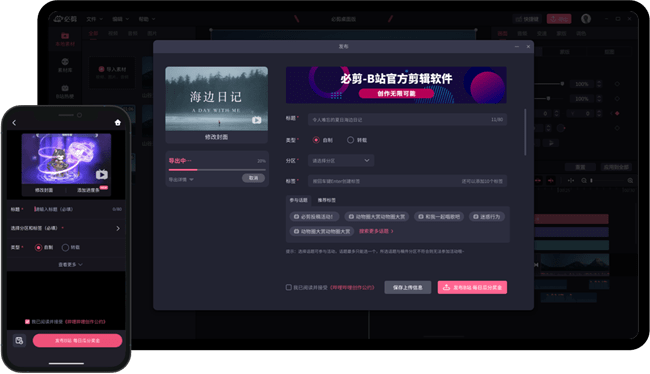Image resolution: width=650 pixels, height=374 pixels.
Task: Untick the agreement checkbox on the phone
Action: [x=27, y=322]
